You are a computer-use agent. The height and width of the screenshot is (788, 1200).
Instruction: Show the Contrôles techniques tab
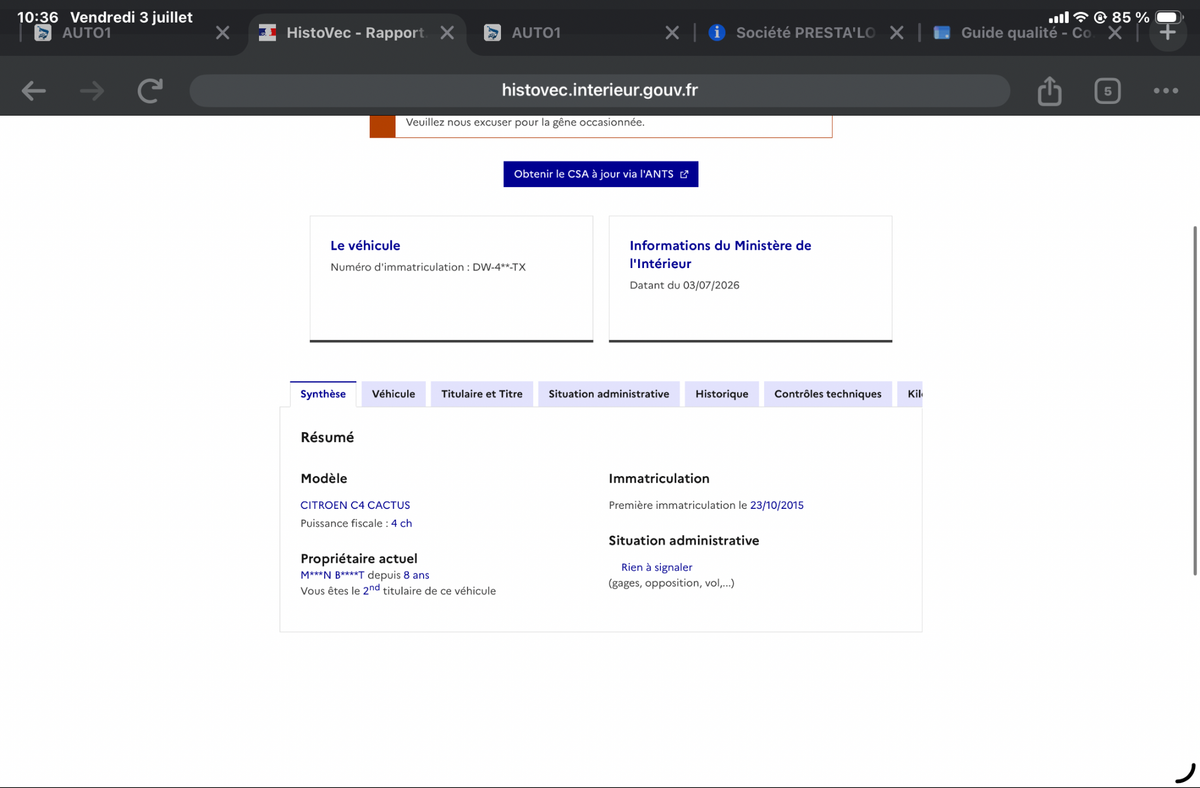(x=828, y=394)
